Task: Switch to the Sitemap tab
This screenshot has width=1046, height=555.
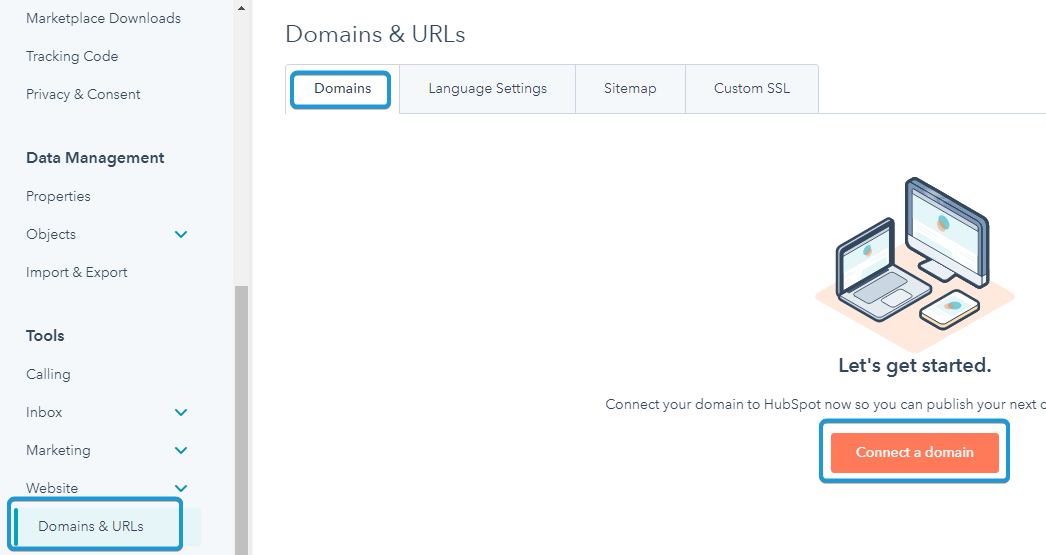Action: [x=630, y=89]
